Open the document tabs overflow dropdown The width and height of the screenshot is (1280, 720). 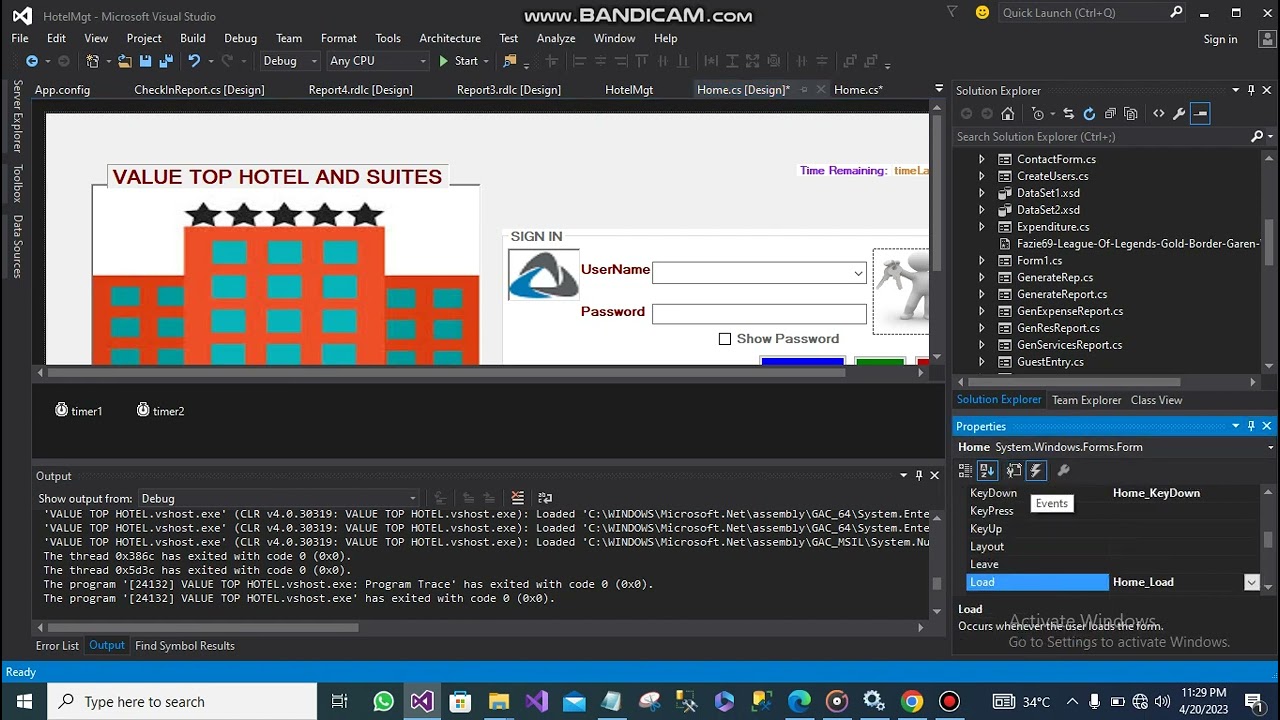[938, 89]
